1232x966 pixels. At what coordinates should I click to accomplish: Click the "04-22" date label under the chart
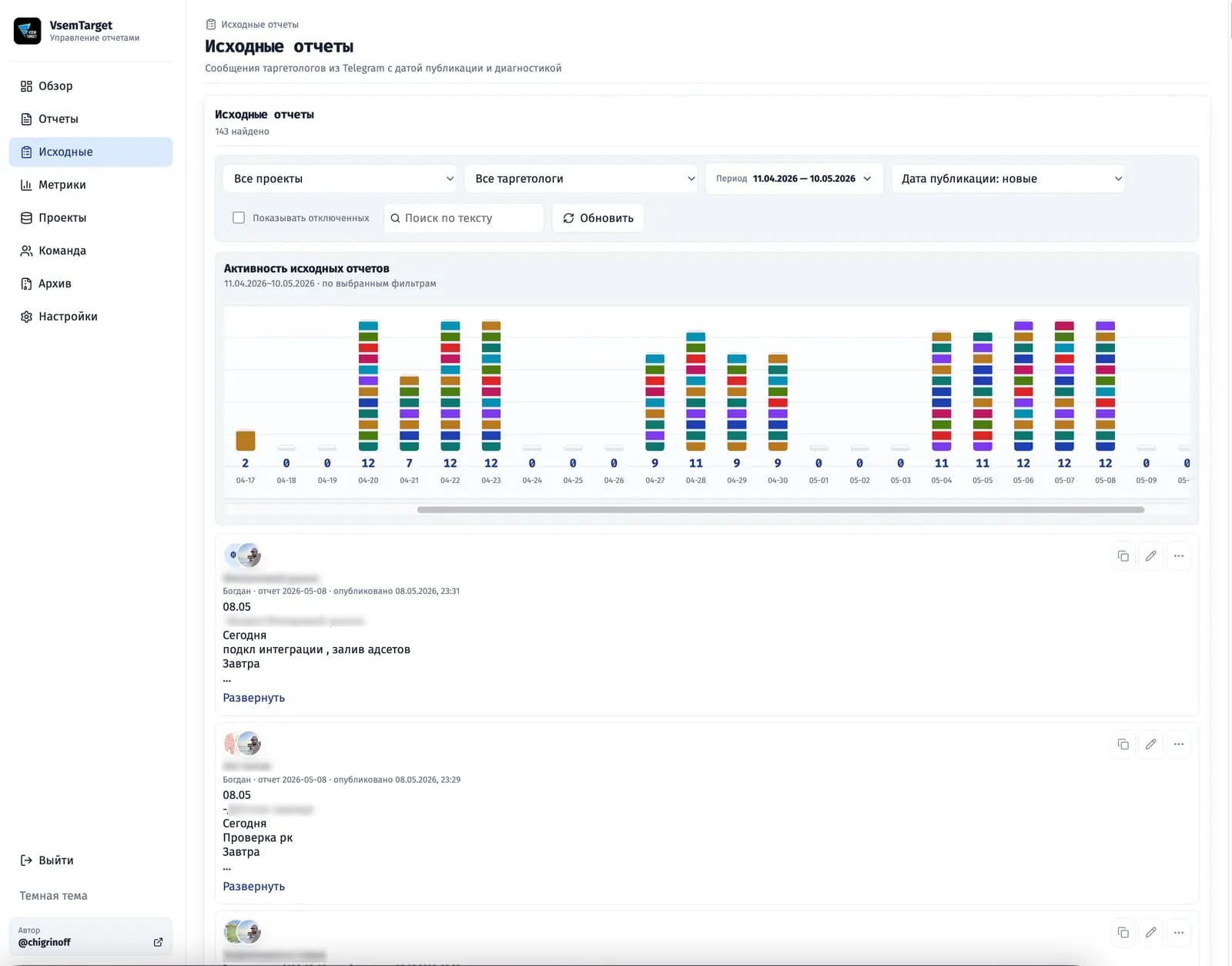(450, 481)
